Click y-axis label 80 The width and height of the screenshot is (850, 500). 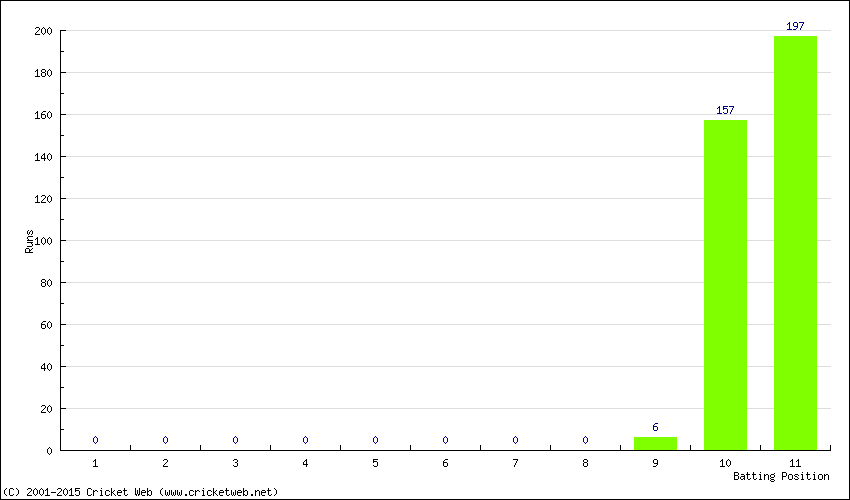pyautogui.click(x=47, y=283)
